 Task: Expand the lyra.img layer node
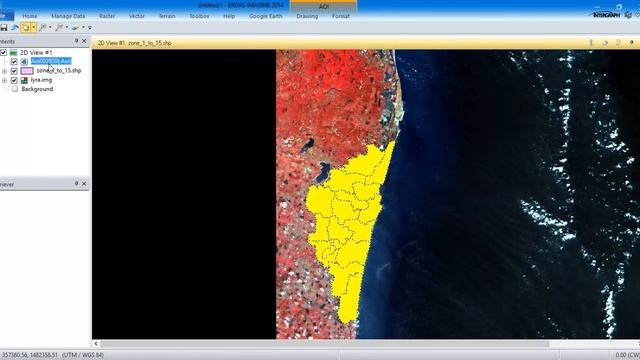(4, 80)
